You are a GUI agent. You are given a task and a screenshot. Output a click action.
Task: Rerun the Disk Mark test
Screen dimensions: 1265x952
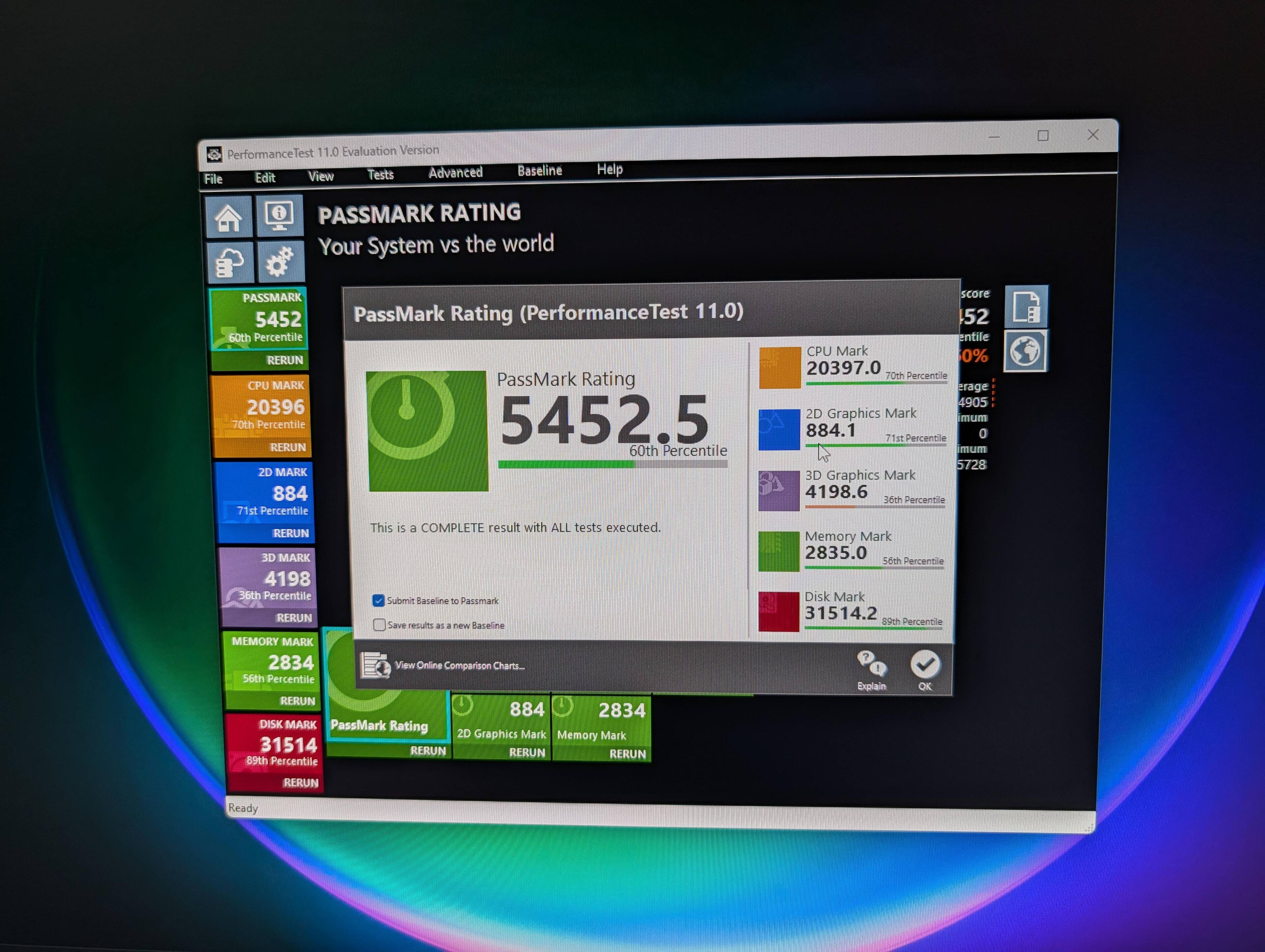pos(301,782)
